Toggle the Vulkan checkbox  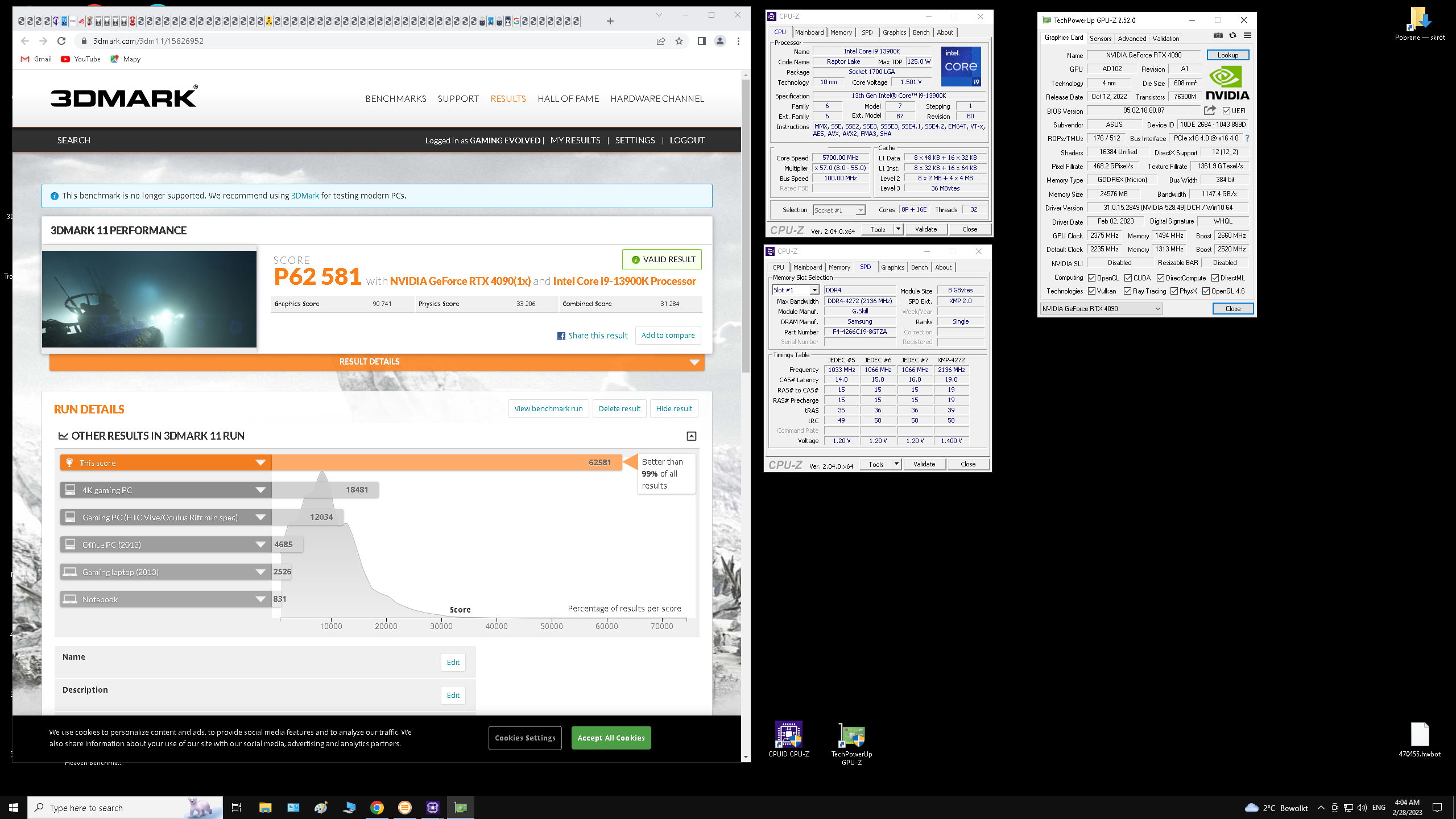[1091, 291]
